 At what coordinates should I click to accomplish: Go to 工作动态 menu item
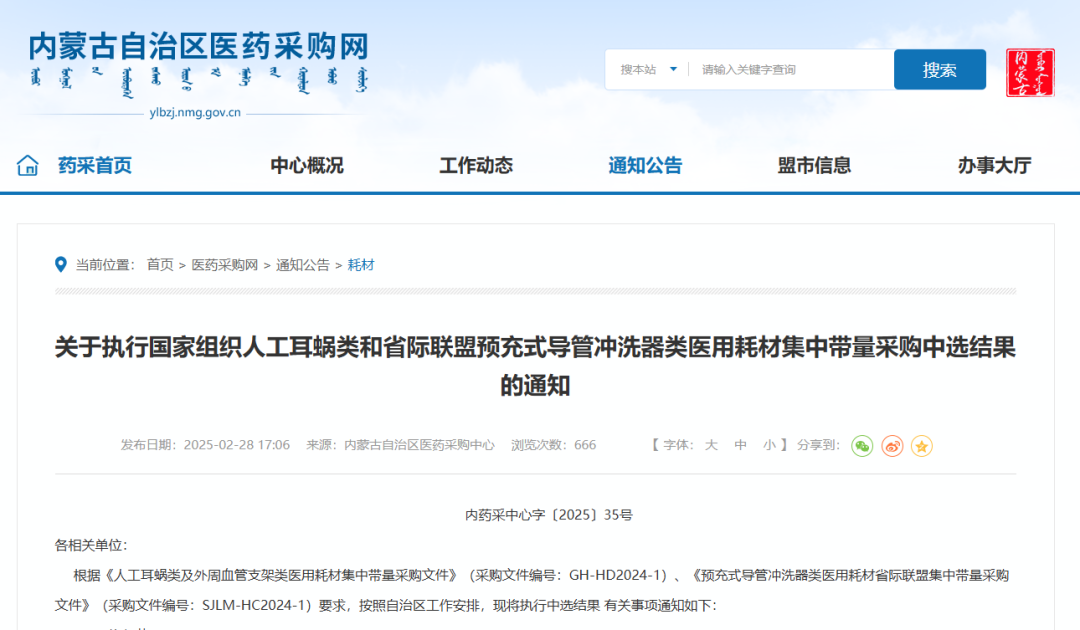pyautogui.click(x=476, y=166)
